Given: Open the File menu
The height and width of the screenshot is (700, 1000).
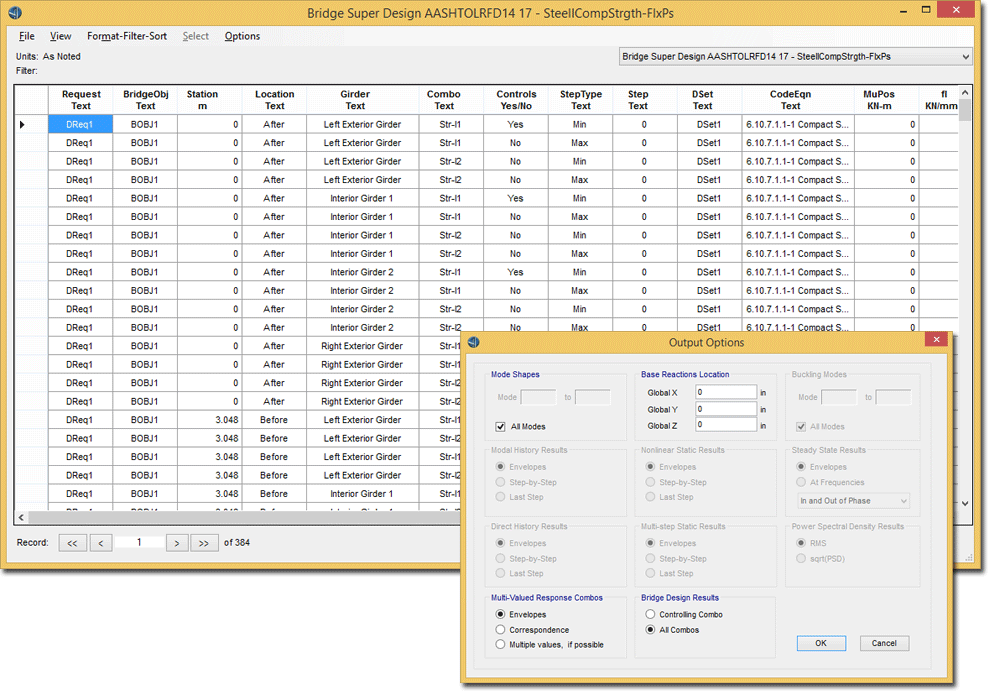Looking at the screenshot, I should click(x=27, y=36).
